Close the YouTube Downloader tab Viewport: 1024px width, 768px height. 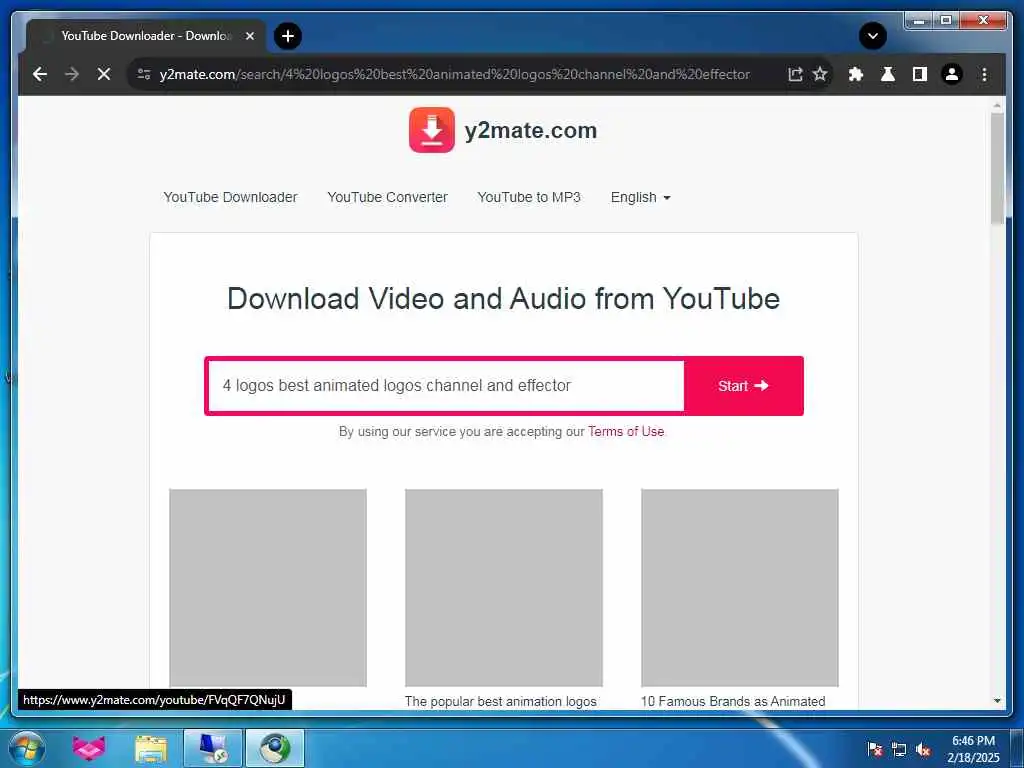249,36
